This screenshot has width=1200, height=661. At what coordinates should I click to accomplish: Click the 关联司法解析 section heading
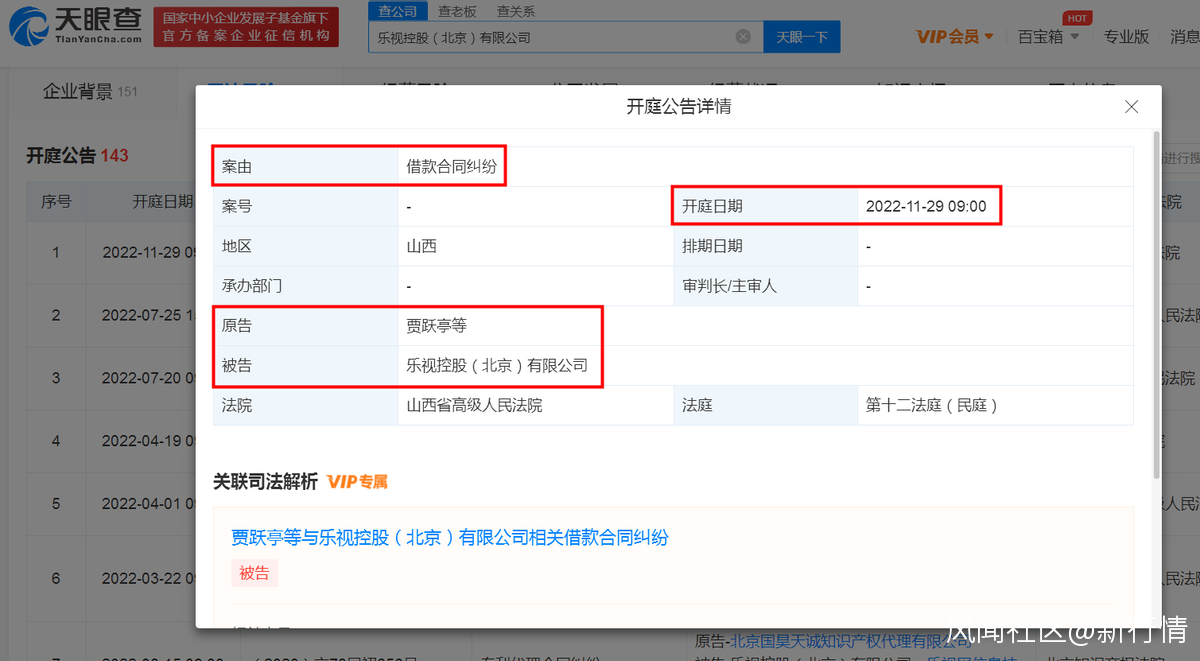click(265, 482)
